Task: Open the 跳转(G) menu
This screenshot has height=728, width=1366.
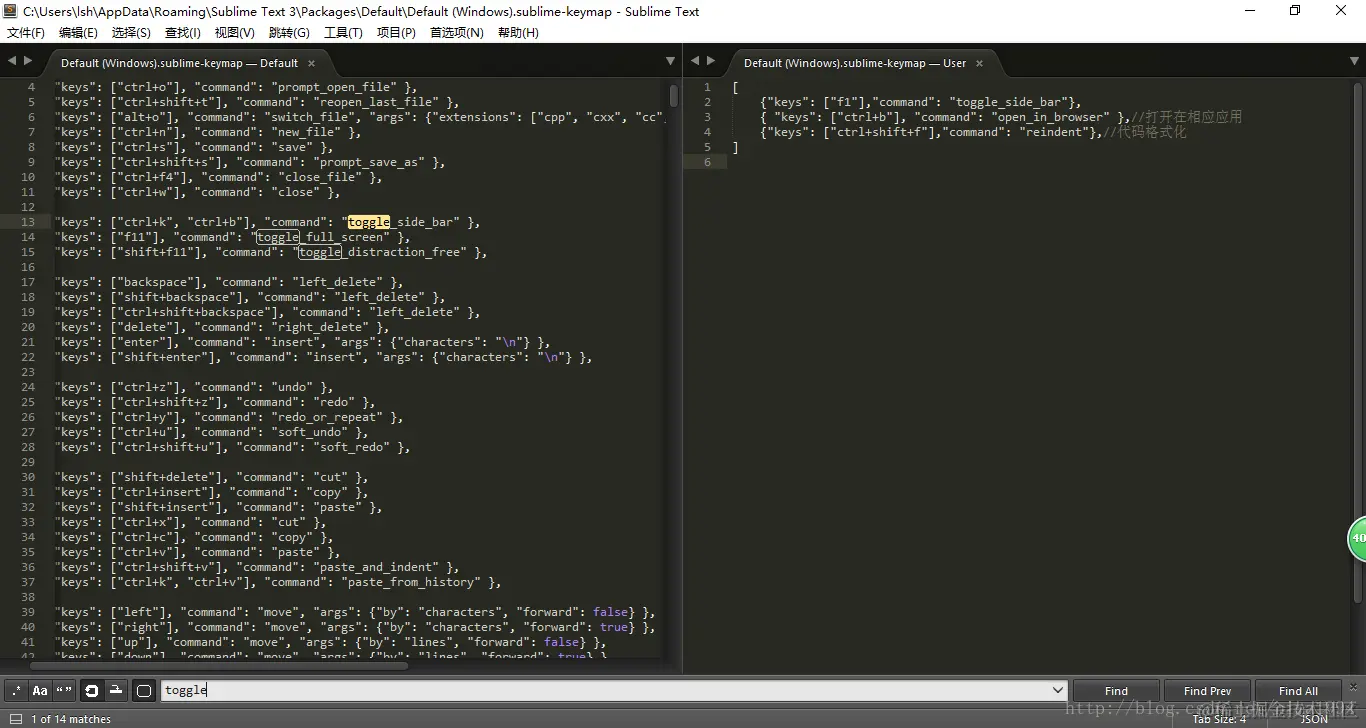Action: pyautogui.click(x=289, y=33)
